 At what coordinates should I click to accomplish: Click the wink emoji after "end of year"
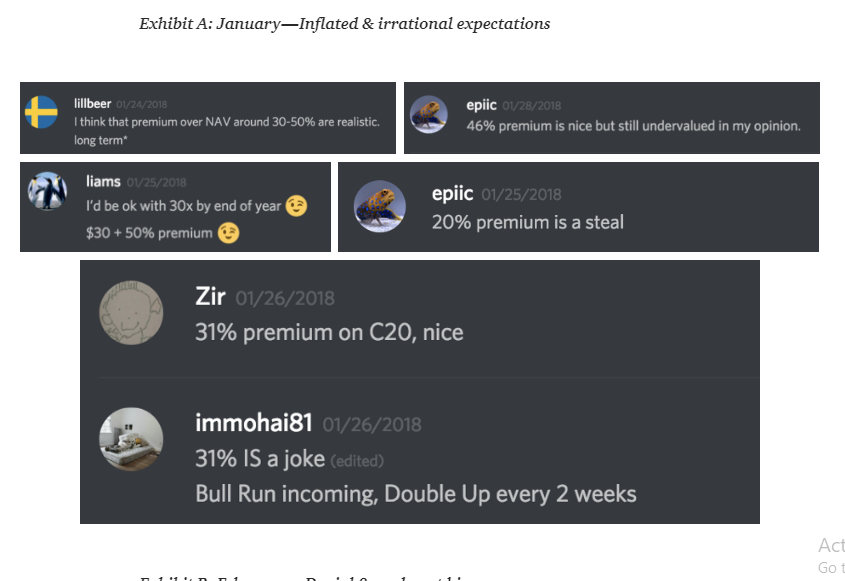pyautogui.click(x=296, y=206)
